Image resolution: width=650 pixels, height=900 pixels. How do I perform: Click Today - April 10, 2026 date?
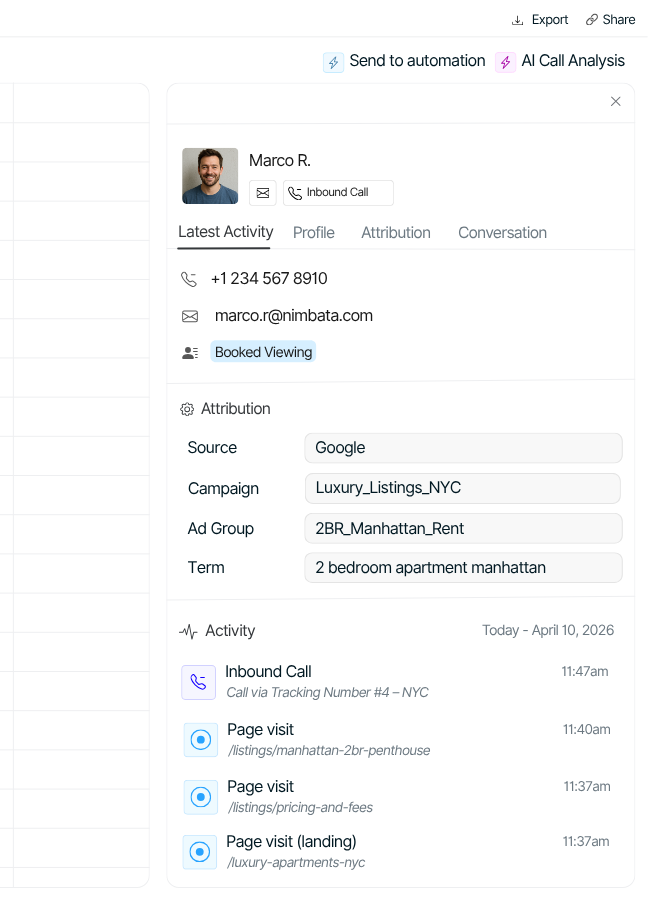(x=548, y=631)
